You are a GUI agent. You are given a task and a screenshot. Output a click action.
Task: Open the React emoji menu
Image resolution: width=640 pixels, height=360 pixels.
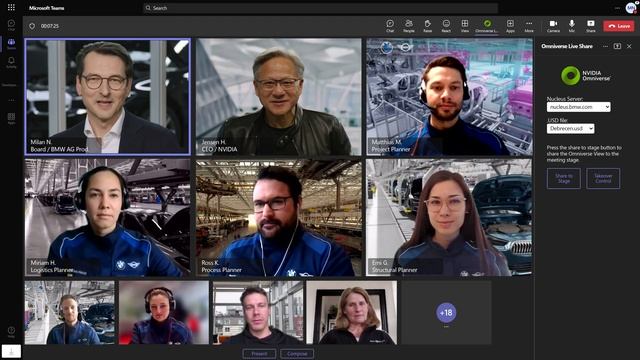[x=446, y=26]
